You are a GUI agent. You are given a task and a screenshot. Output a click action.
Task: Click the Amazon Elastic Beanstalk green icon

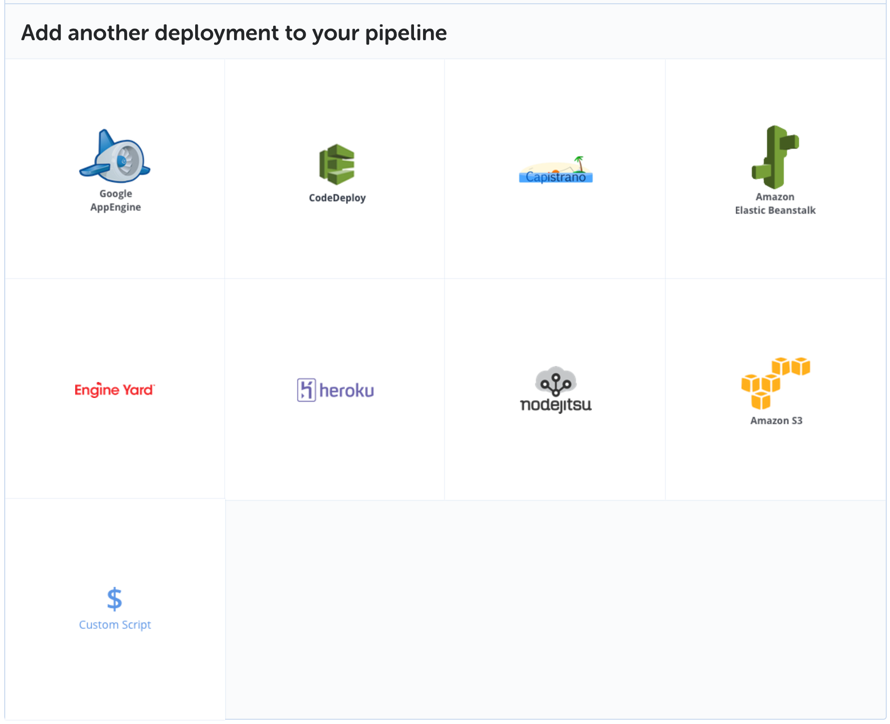775,157
